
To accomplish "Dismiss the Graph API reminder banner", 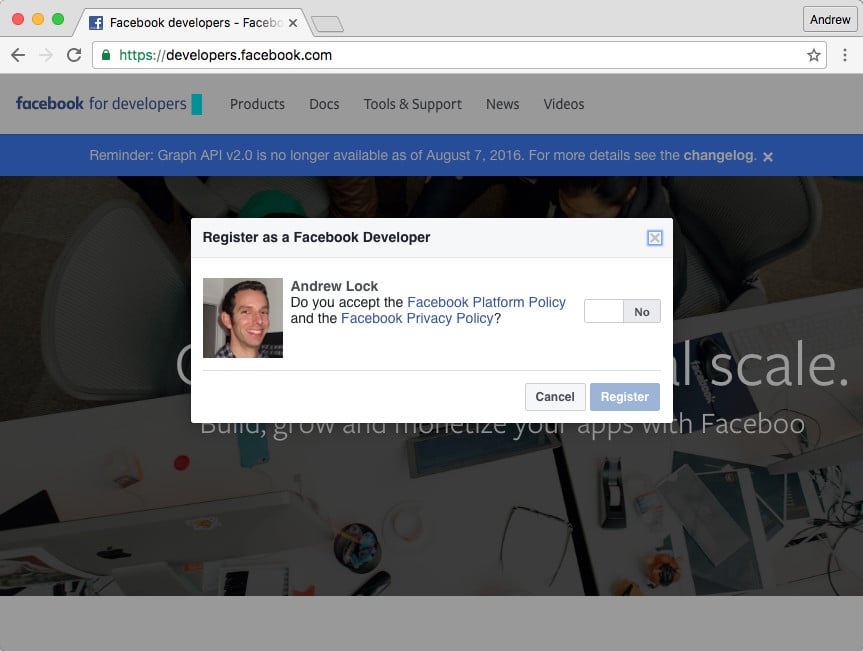I will (768, 157).
